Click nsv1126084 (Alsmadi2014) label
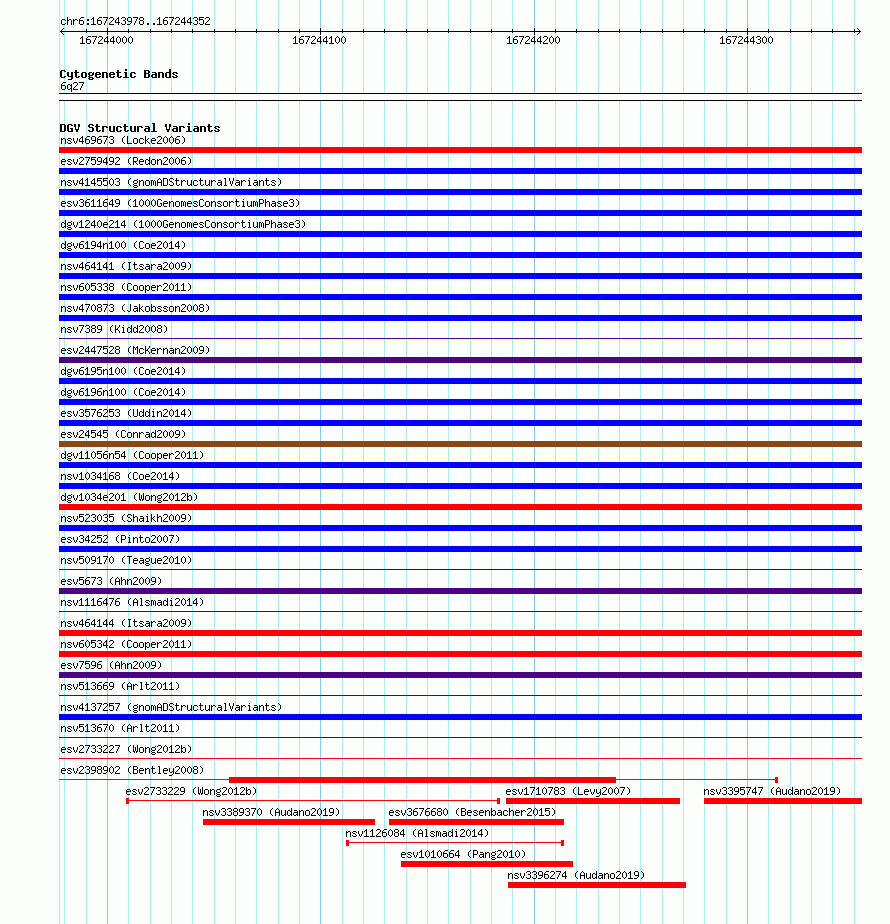This screenshot has width=890, height=924. (x=417, y=833)
